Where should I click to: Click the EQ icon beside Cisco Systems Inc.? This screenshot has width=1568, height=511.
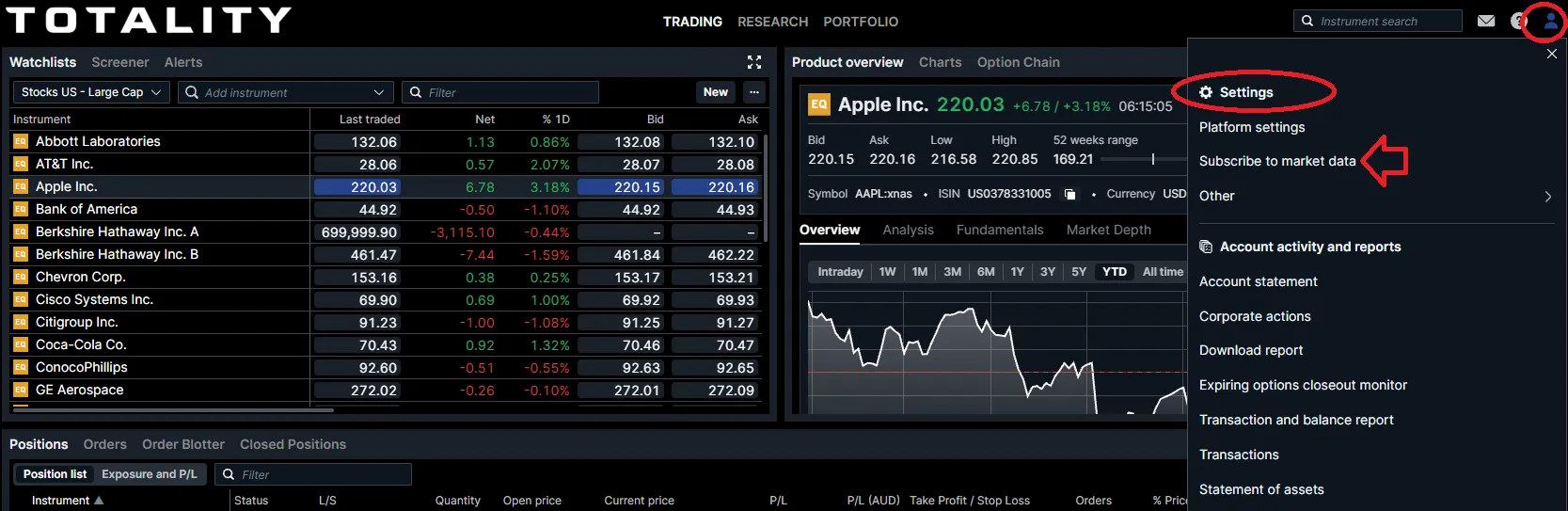point(21,299)
